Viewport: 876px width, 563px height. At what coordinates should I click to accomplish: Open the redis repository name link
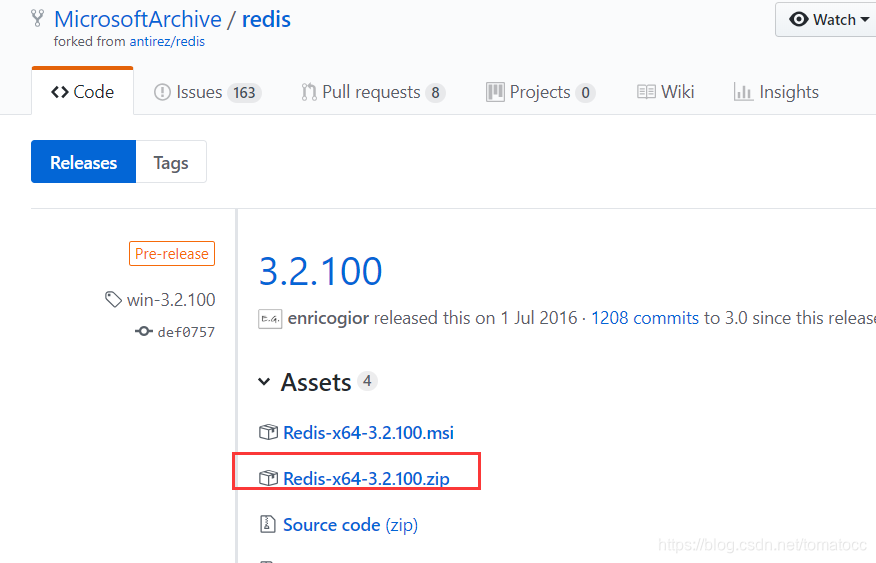point(266,20)
